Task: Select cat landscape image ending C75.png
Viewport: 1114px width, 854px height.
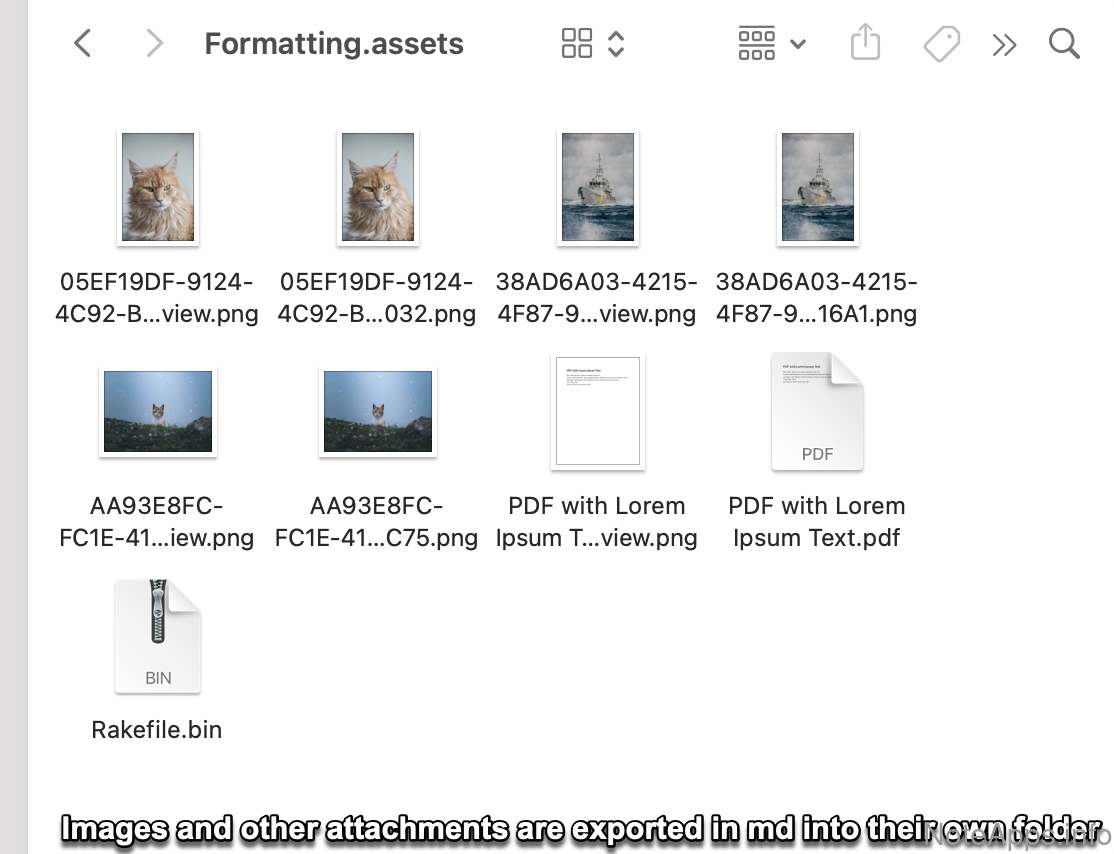Action: (x=377, y=411)
